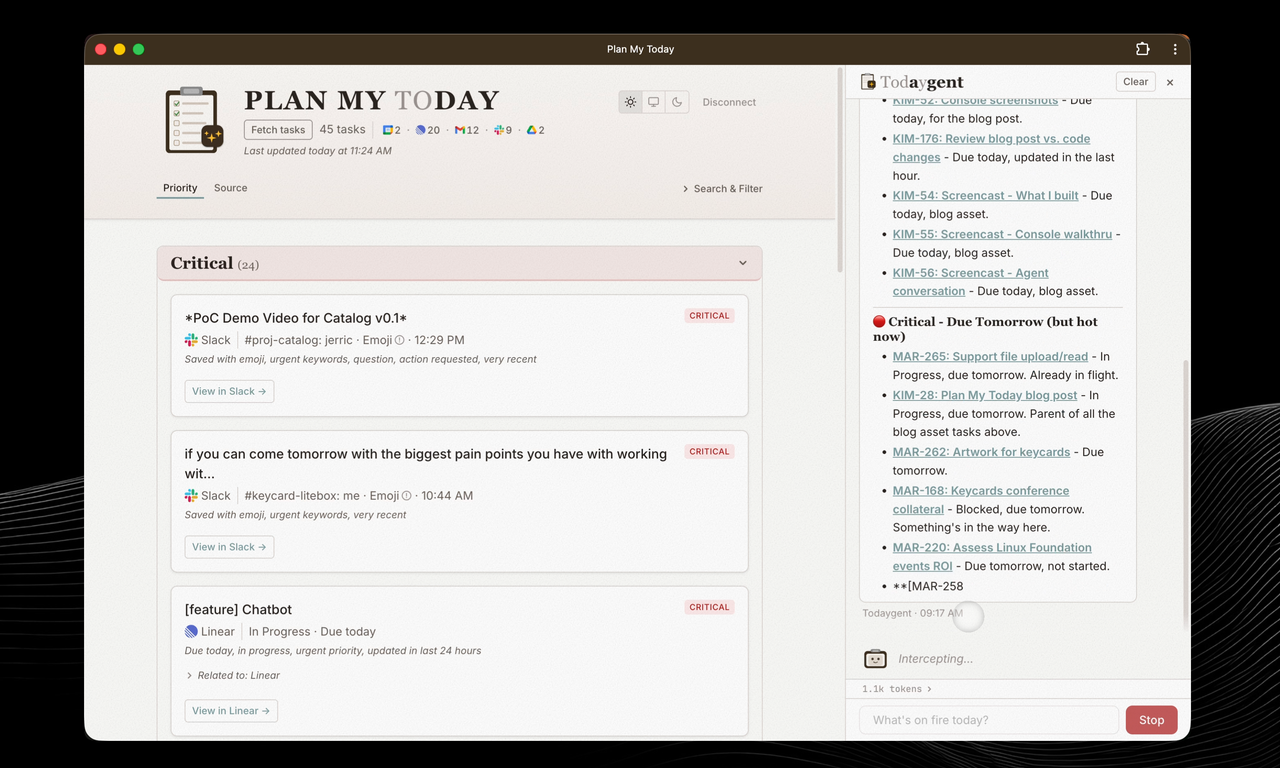The height and width of the screenshot is (768, 1280).
Task: Open KIM-56 Screencast Agent conversation link
Action: click(970, 282)
